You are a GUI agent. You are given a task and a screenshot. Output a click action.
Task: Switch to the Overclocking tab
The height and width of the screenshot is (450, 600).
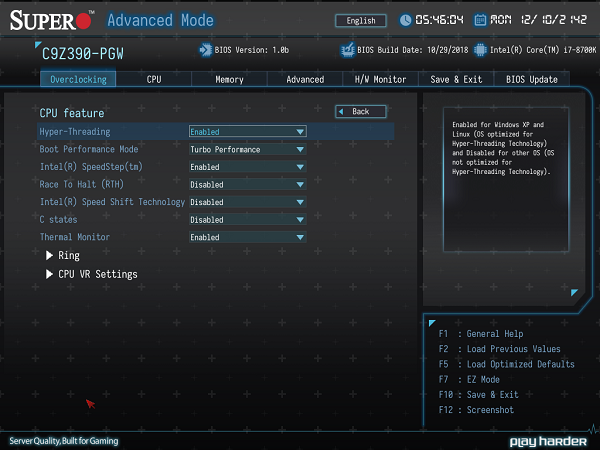[x=78, y=79]
